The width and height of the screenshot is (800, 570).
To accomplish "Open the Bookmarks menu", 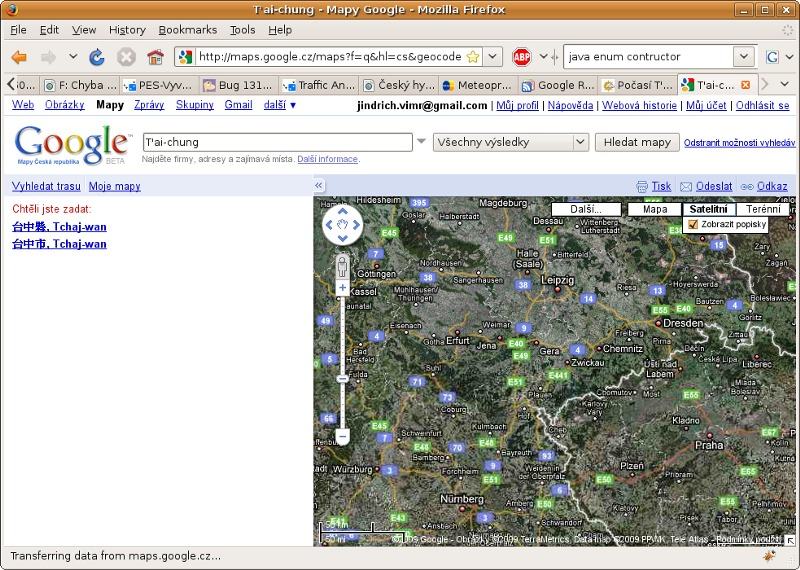I will tap(187, 30).
